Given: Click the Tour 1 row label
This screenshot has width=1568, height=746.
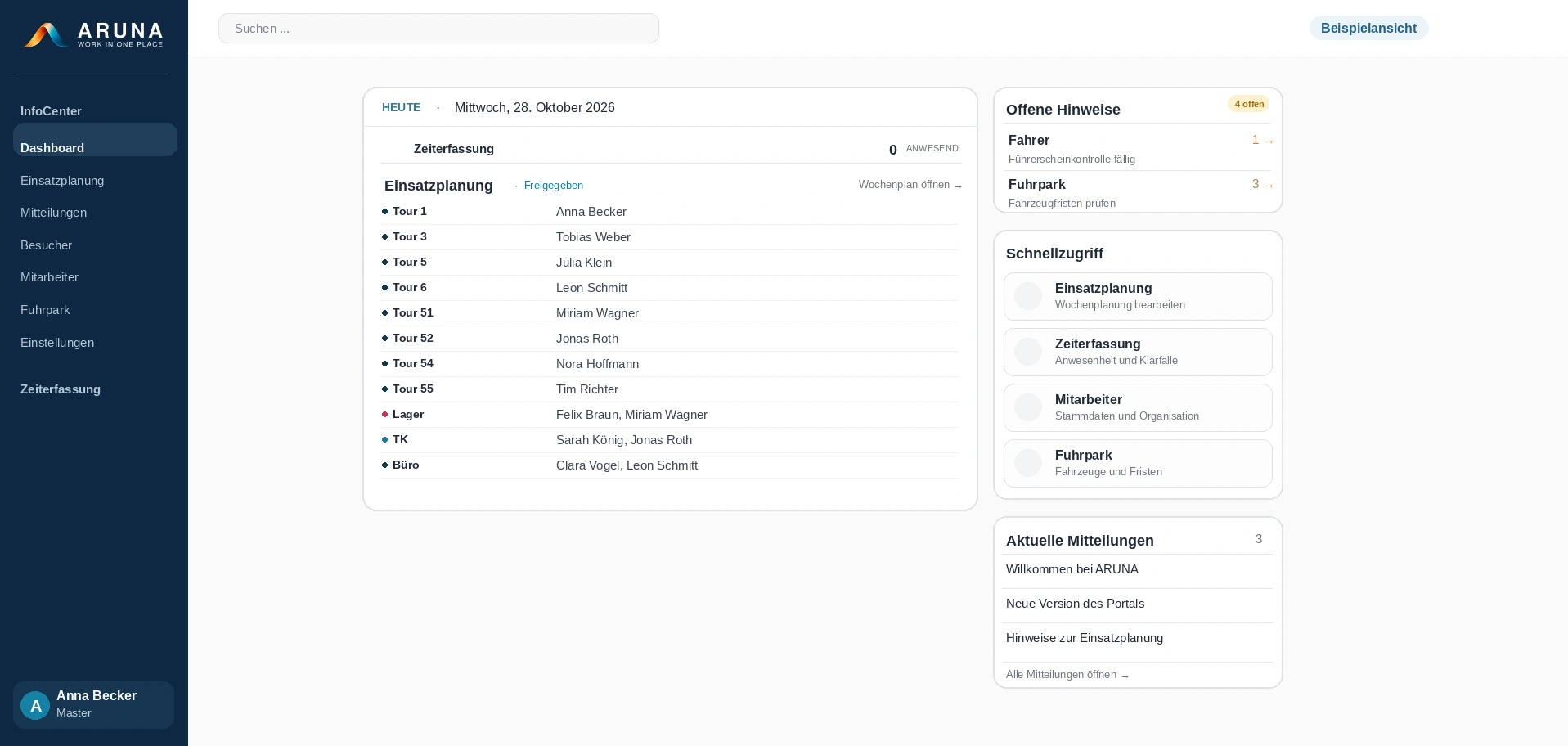Looking at the screenshot, I should point(409,211).
